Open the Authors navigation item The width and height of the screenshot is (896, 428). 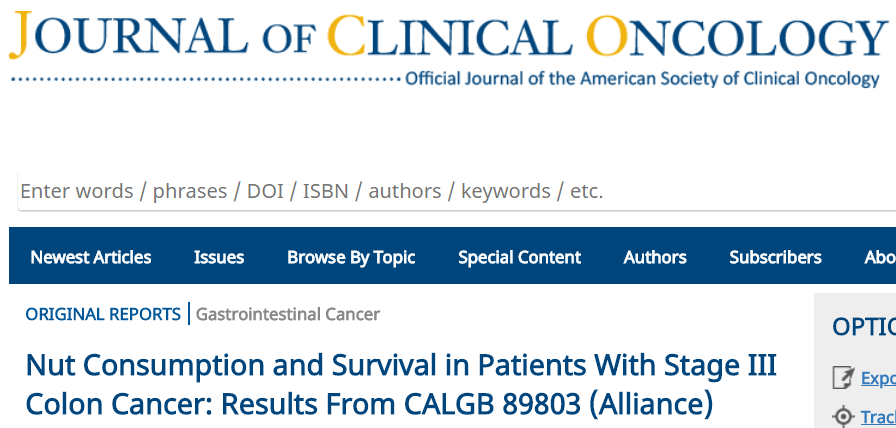(655, 257)
